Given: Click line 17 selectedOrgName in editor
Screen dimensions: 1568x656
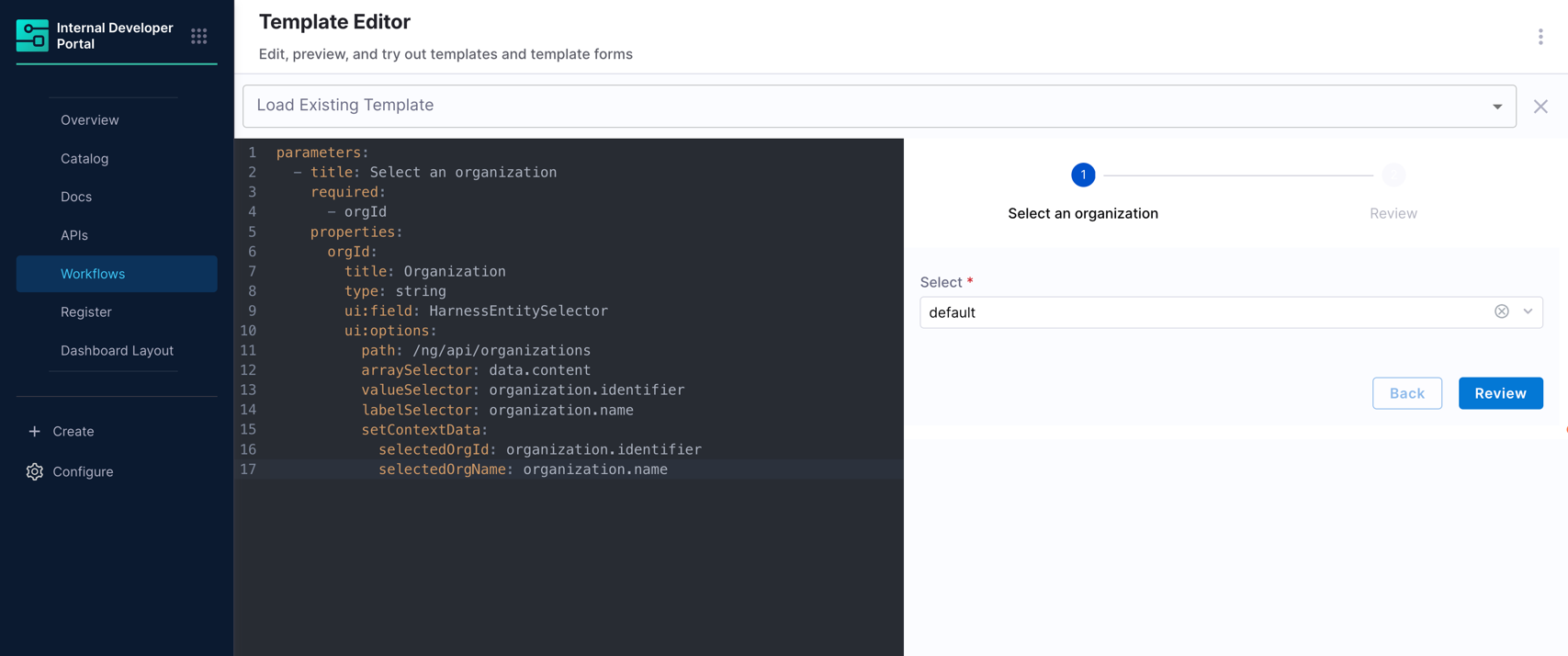Looking at the screenshot, I should (x=443, y=469).
